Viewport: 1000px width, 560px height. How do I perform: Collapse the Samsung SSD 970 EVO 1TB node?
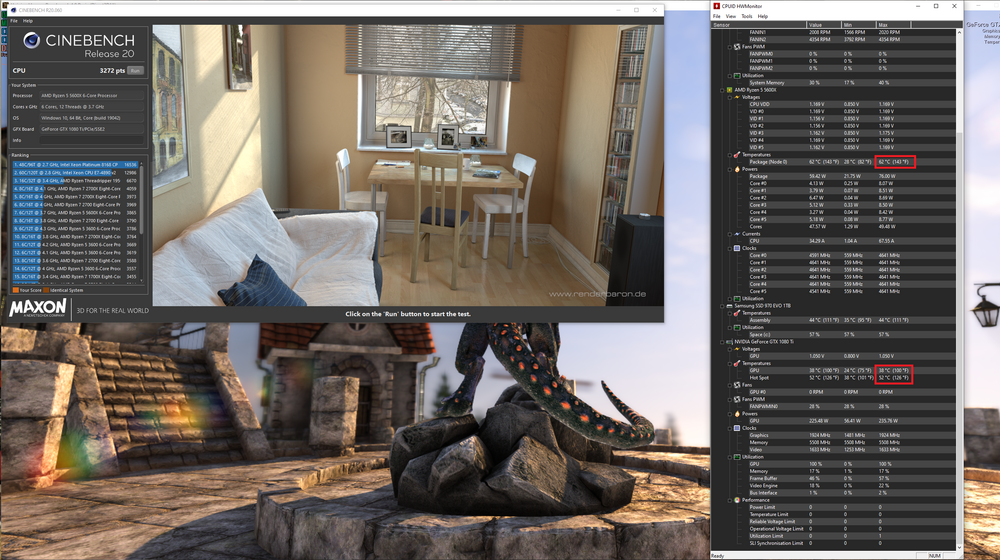pyautogui.click(x=723, y=306)
